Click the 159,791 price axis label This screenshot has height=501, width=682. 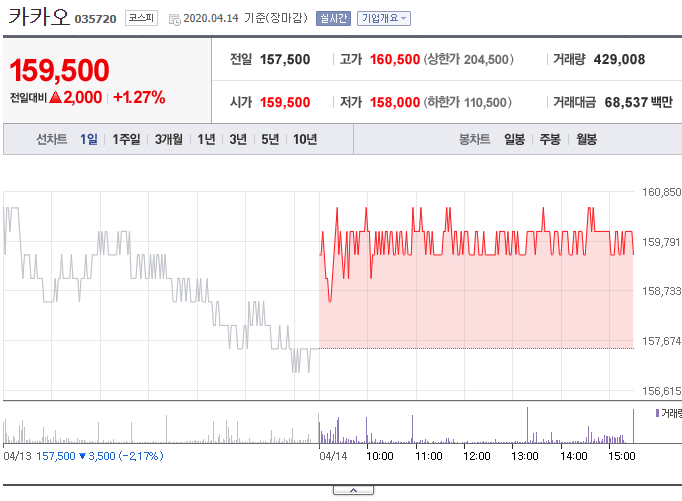click(x=662, y=242)
